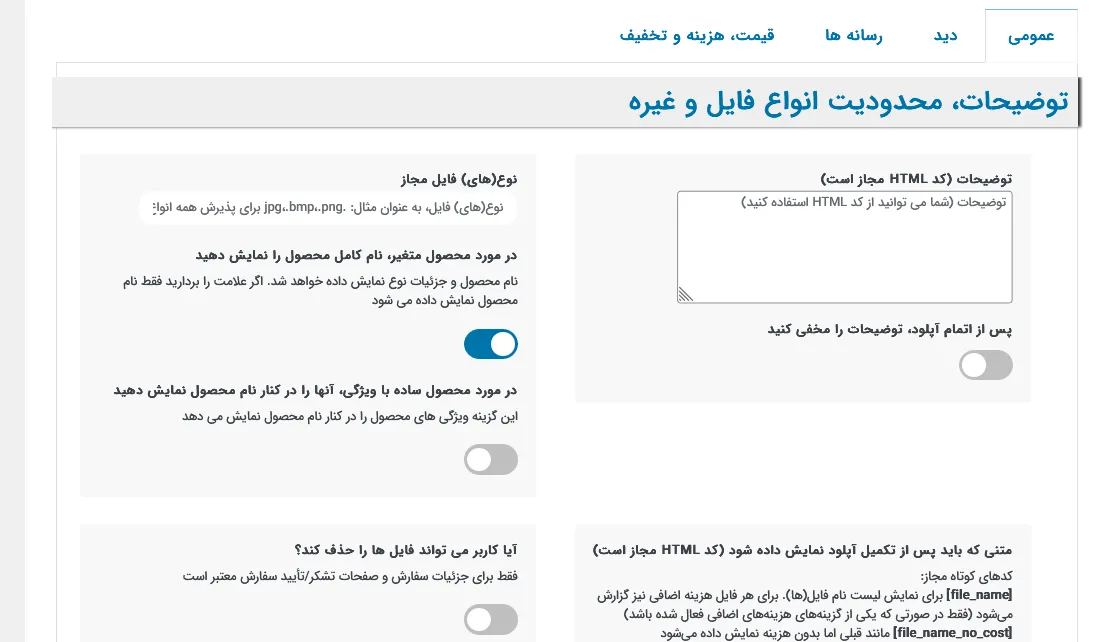Click label آیا کاربر می تواند فایل ها را حذف کند؟
This screenshot has height=642, width=1105.
[x=406, y=550]
